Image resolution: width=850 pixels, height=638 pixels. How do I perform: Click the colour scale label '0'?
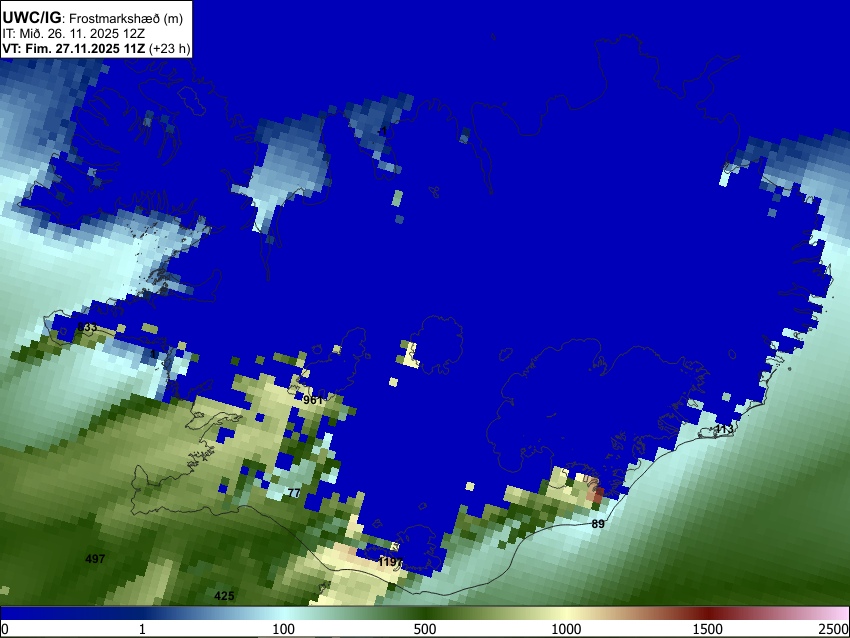click(5, 629)
